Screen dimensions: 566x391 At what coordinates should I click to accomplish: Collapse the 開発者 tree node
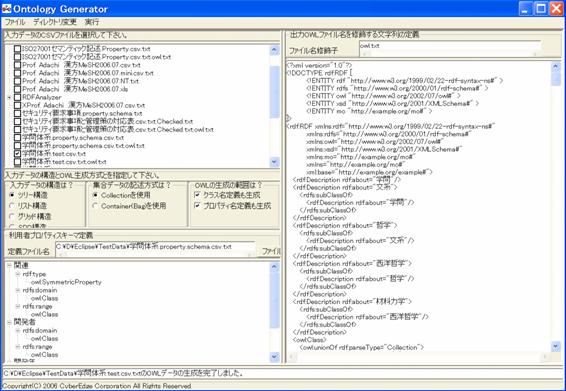(x=9, y=322)
